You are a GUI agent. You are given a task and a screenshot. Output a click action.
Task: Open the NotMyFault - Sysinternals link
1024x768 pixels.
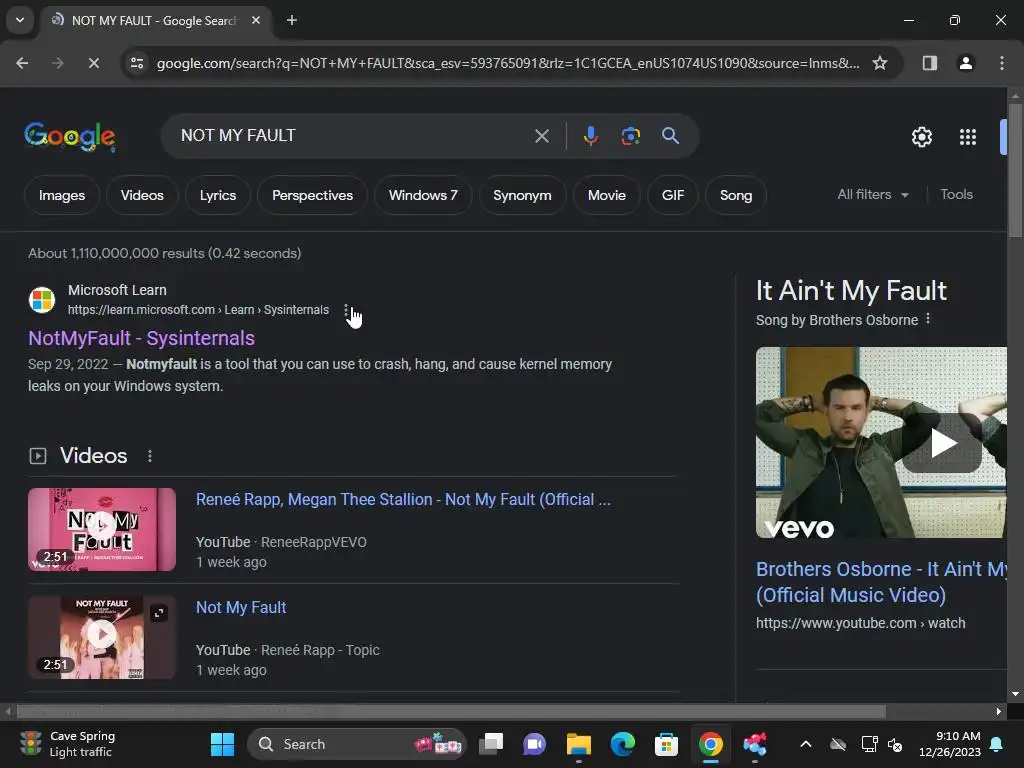point(141,338)
